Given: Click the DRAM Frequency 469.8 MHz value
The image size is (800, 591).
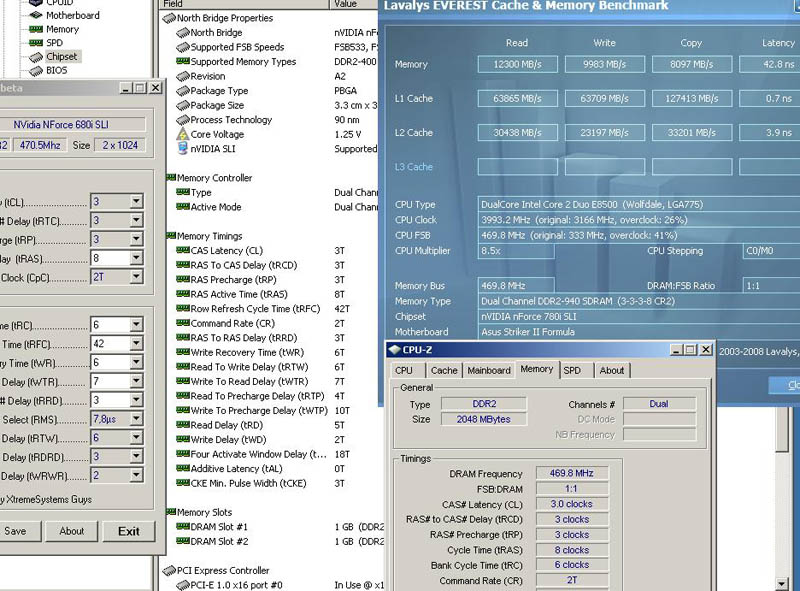Looking at the screenshot, I should coord(571,473).
